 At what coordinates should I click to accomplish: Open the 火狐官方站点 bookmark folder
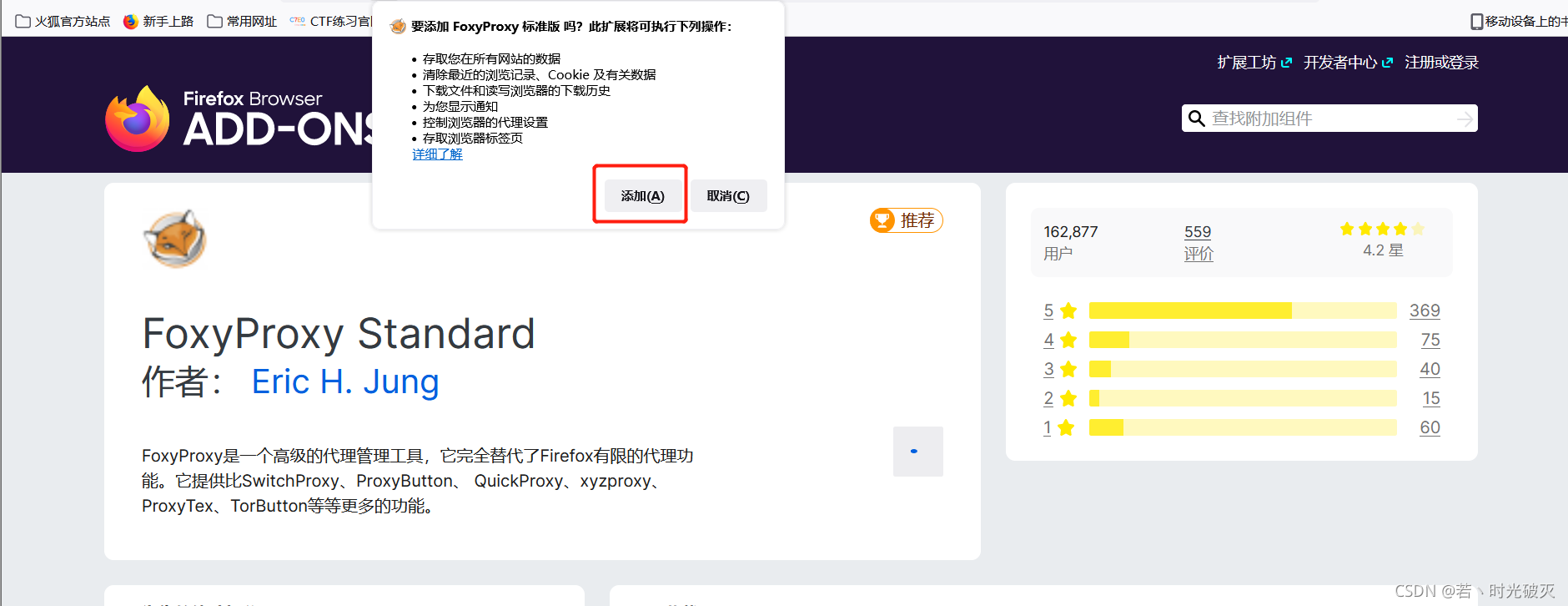pos(63,21)
